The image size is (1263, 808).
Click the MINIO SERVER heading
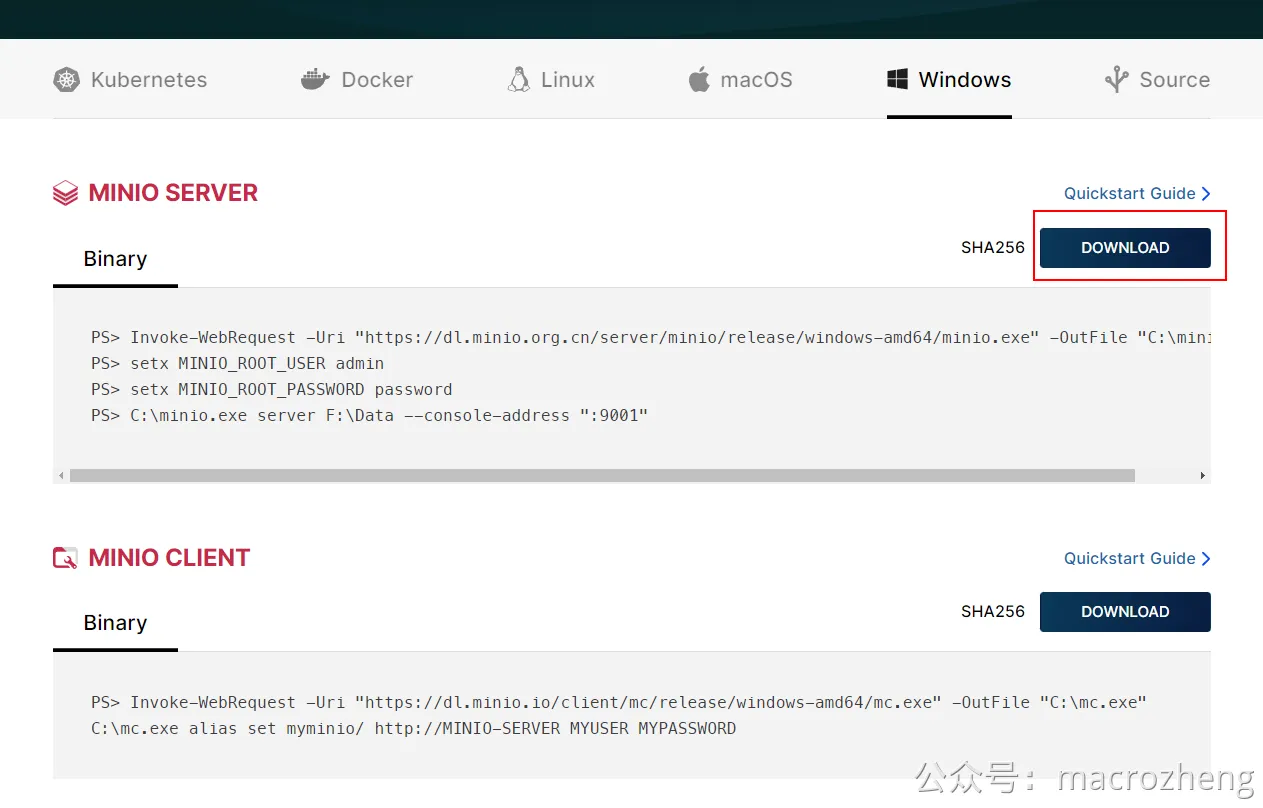pyautogui.click(x=173, y=193)
